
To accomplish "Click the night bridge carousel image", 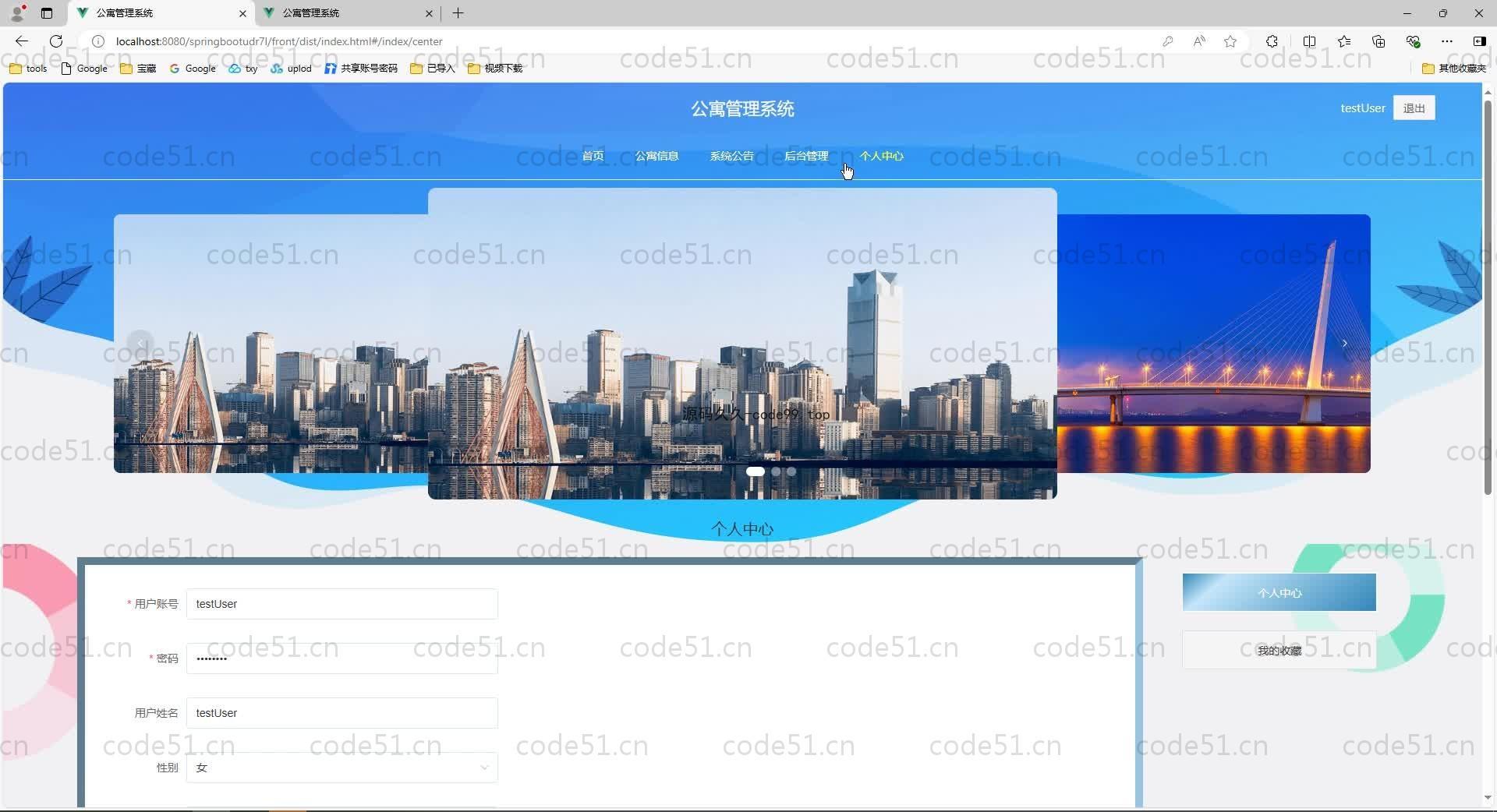I will [x=1214, y=343].
